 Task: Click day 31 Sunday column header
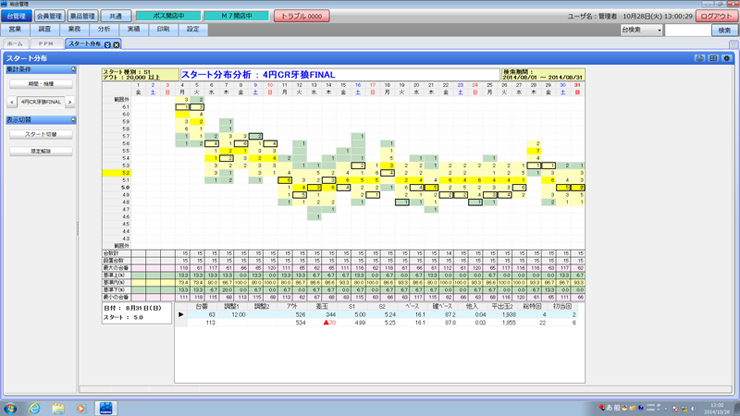[x=577, y=89]
